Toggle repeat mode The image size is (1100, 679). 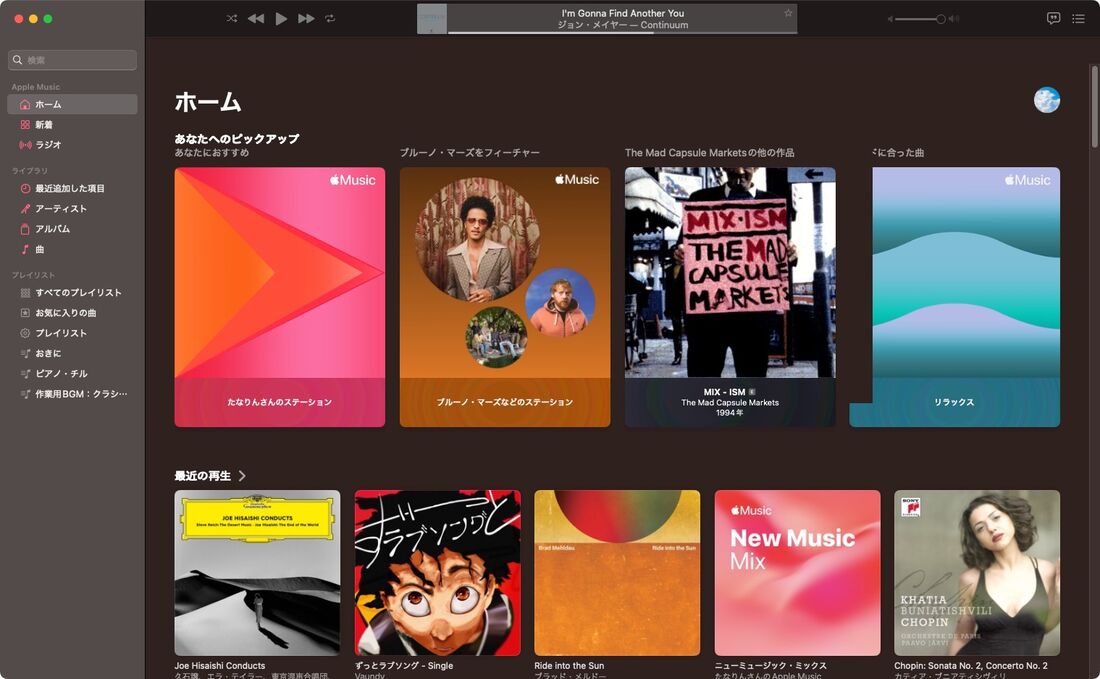330,19
